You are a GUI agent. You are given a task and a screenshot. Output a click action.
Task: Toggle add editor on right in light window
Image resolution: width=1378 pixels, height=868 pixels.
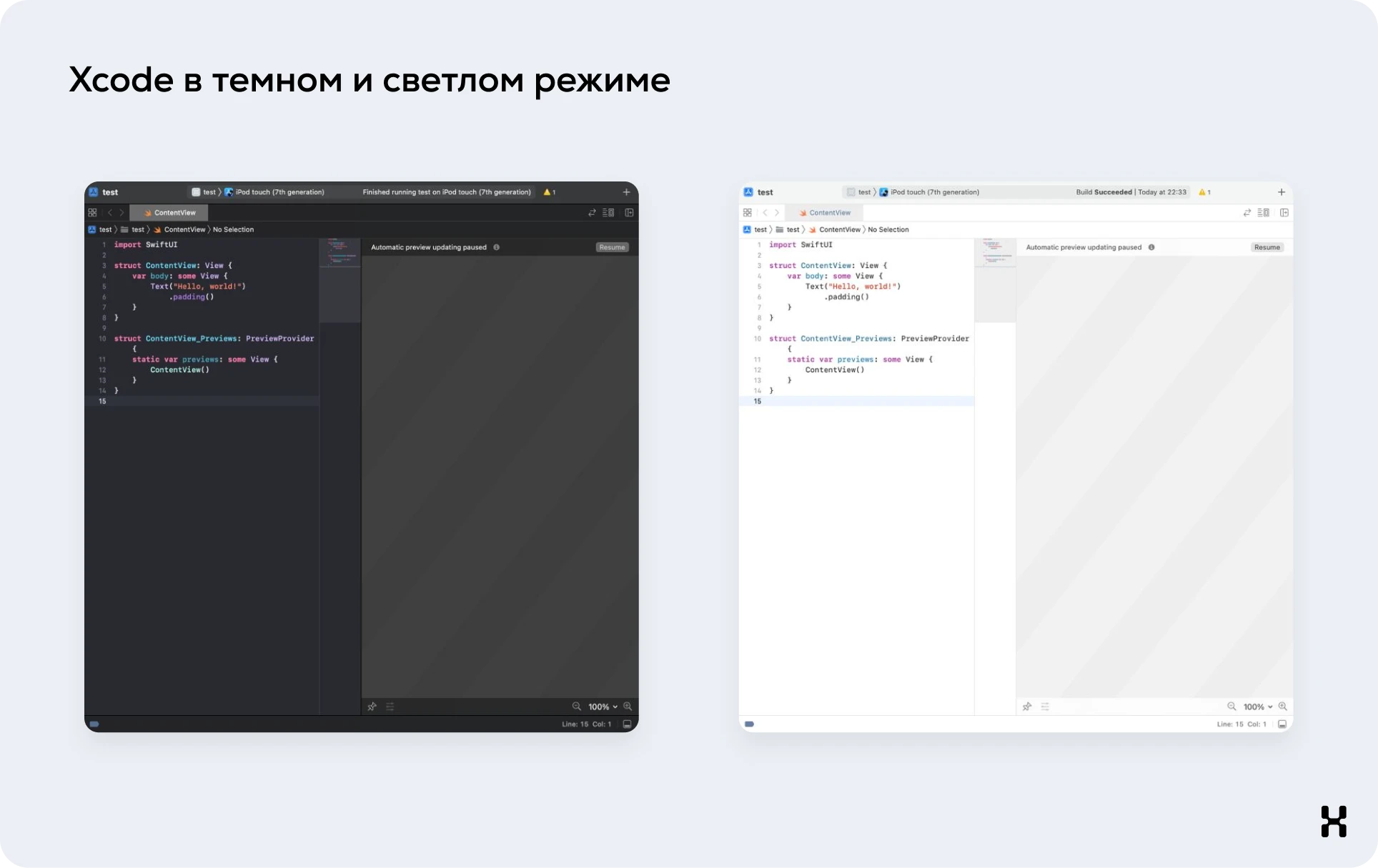click(x=1284, y=213)
